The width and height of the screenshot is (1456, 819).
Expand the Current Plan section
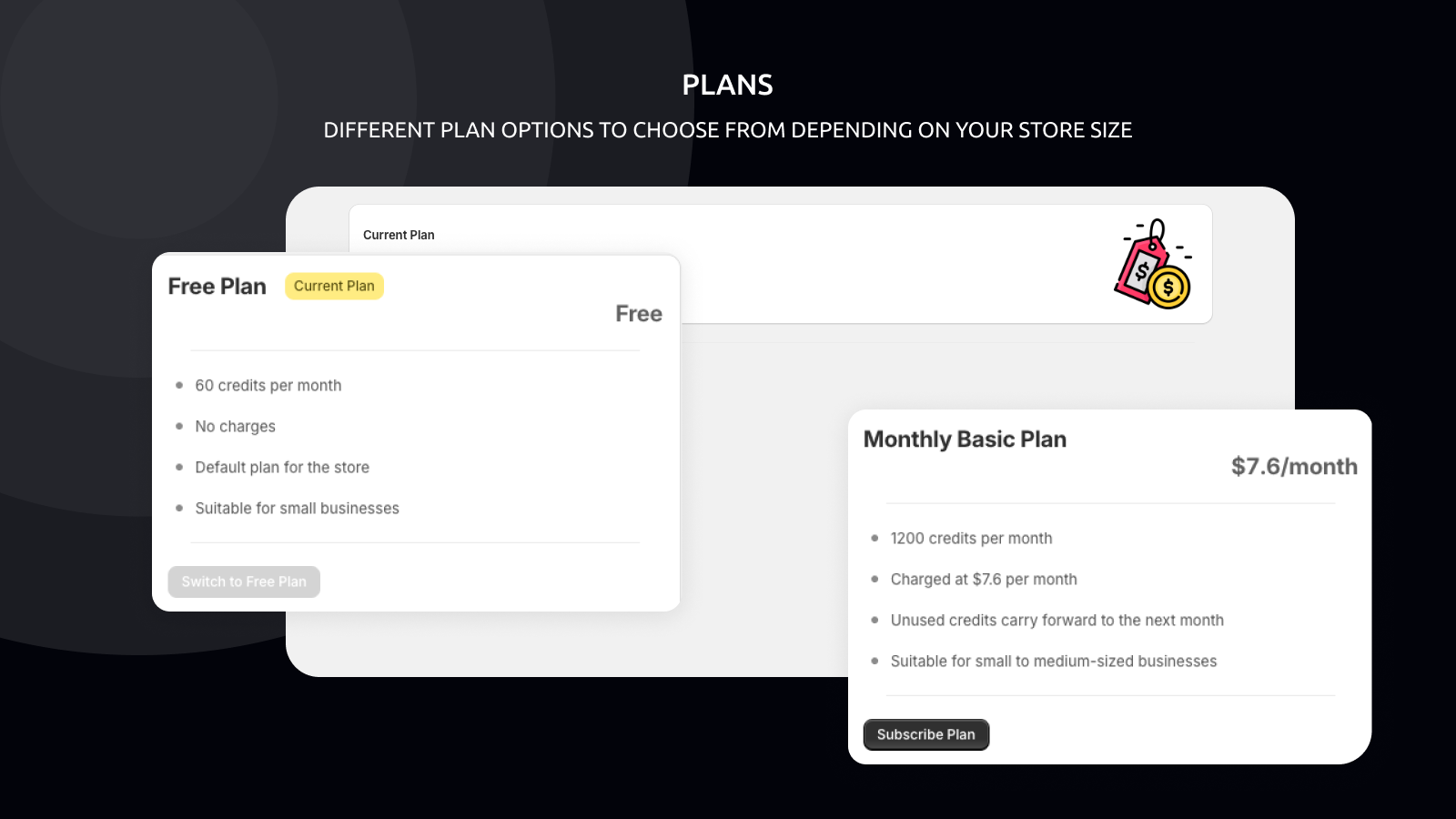click(399, 235)
